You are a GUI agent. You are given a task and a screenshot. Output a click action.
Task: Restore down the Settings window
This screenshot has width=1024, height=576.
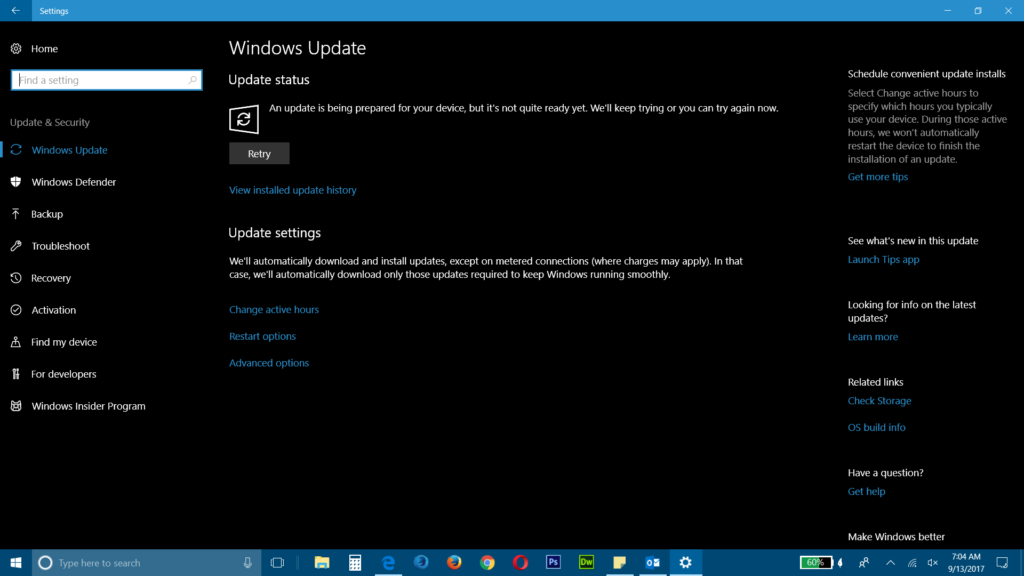(978, 10)
